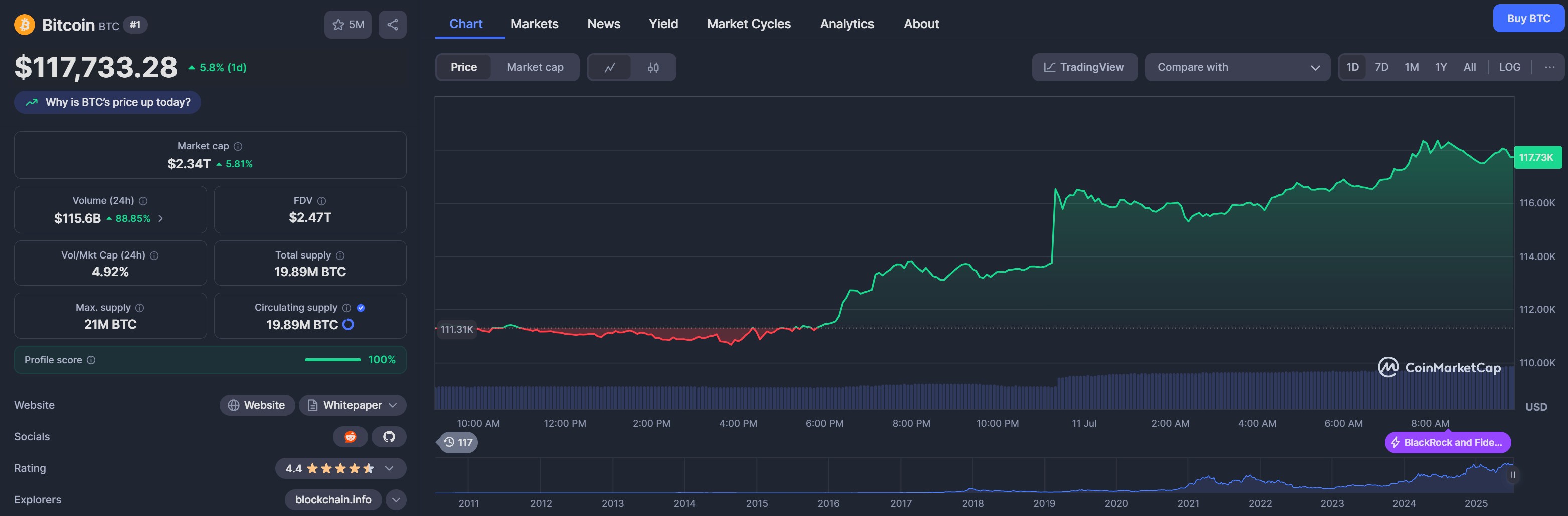Open the Market Cycles tab

(749, 24)
